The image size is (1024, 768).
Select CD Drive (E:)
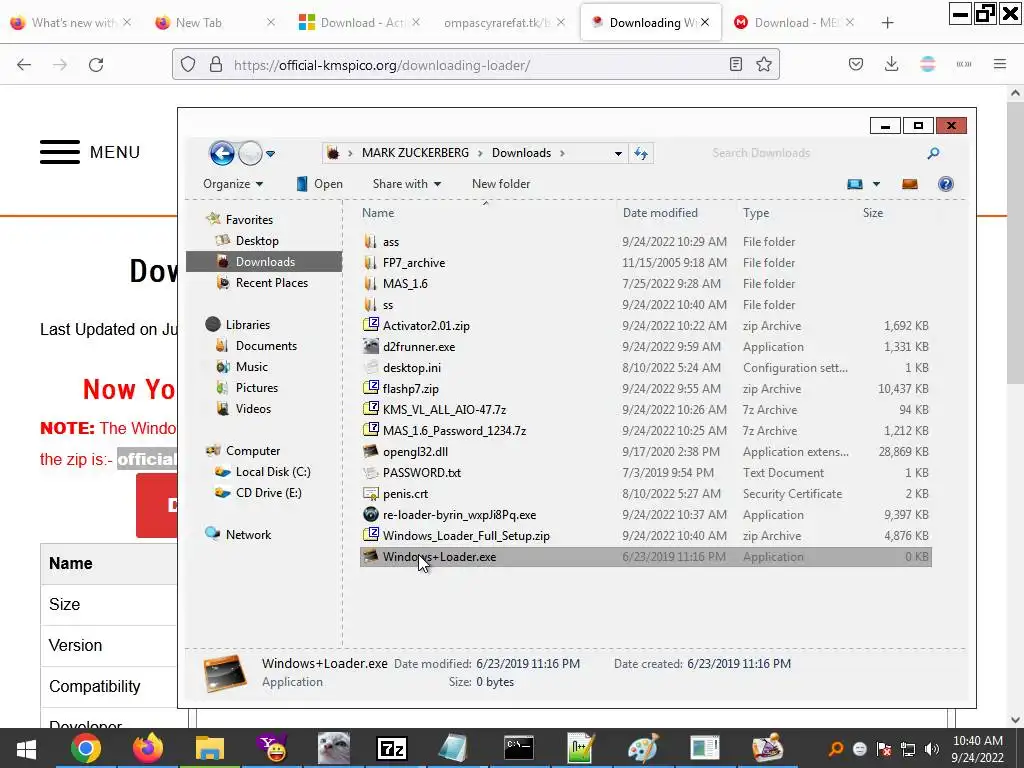click(268, 492)
